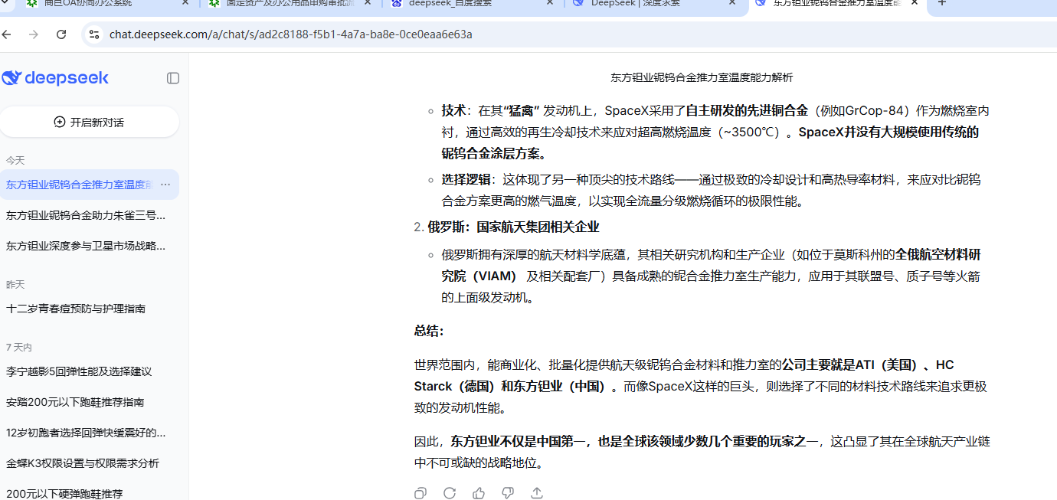The width and height of the screenshot is (1057, 500).
Task: Open chat 东方钽业铌钨合金推力室温度
Action: (80, 184)
